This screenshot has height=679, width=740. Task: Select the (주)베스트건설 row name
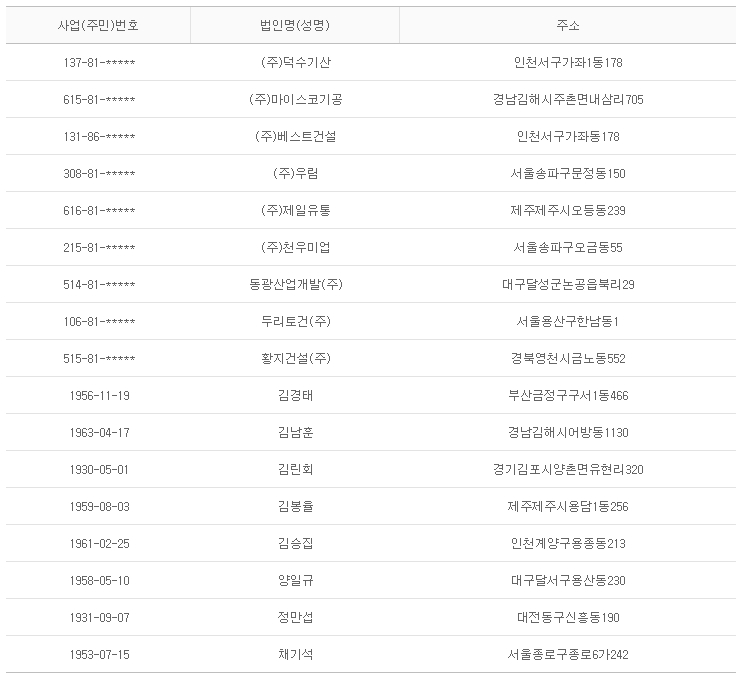(294, 137)
